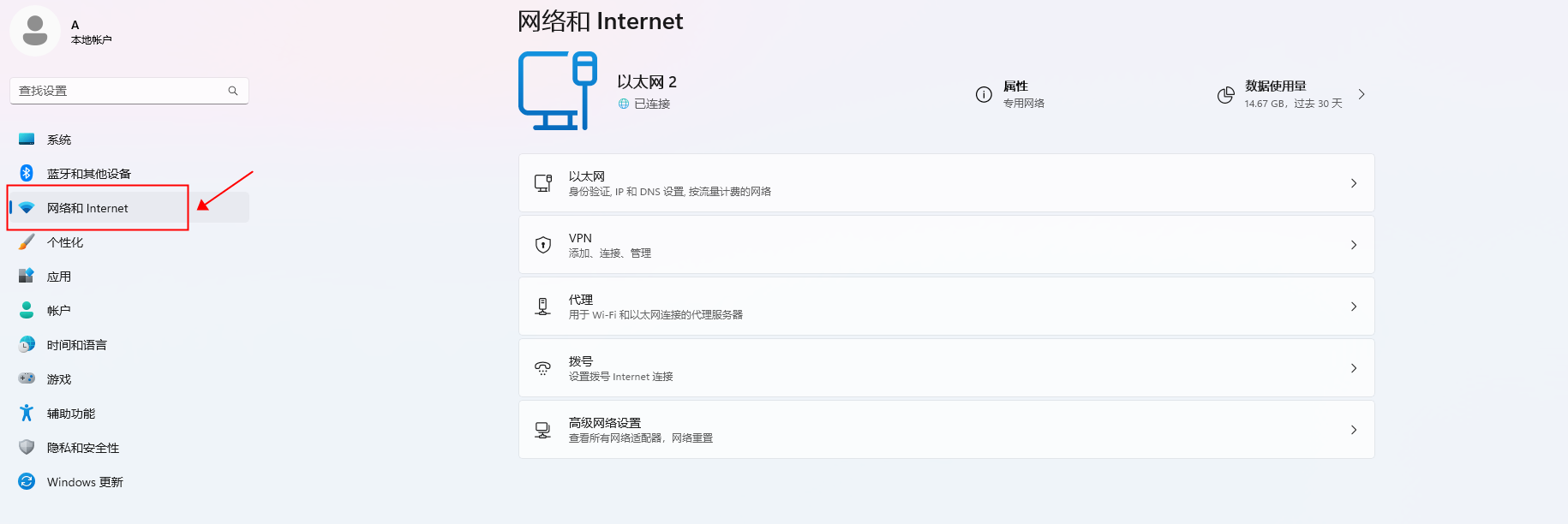Open 拨号 dial-up connection settings
This screenshot has width=1568, height=524.
[946, 368]
